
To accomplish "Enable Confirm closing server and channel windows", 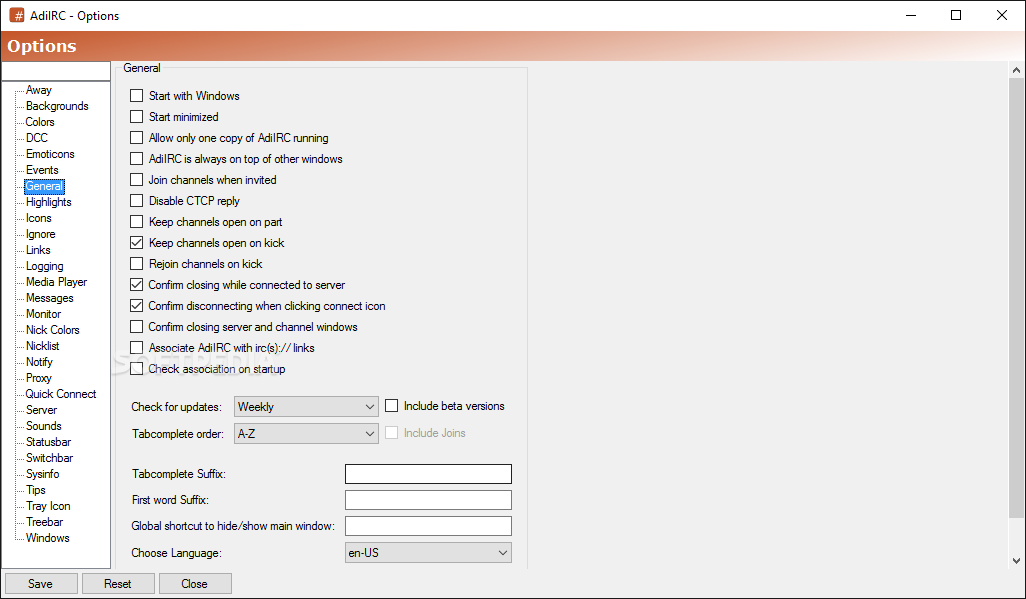I will 136,327.
